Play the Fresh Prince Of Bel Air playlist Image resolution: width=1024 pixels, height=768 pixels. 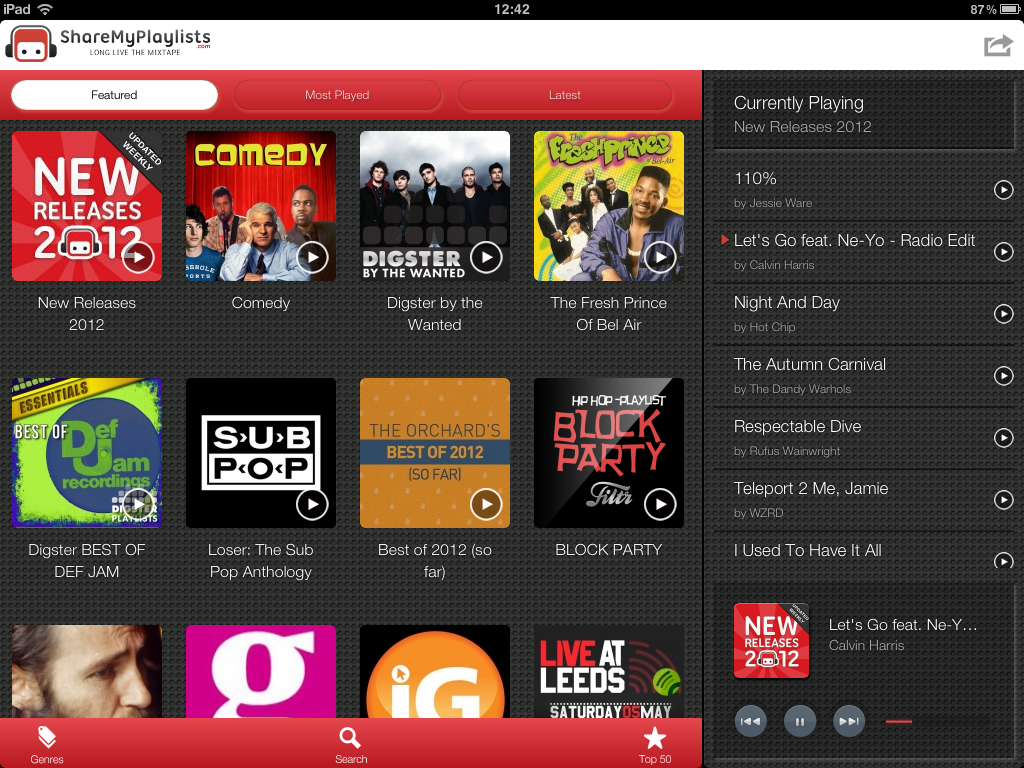coord(660,257)
